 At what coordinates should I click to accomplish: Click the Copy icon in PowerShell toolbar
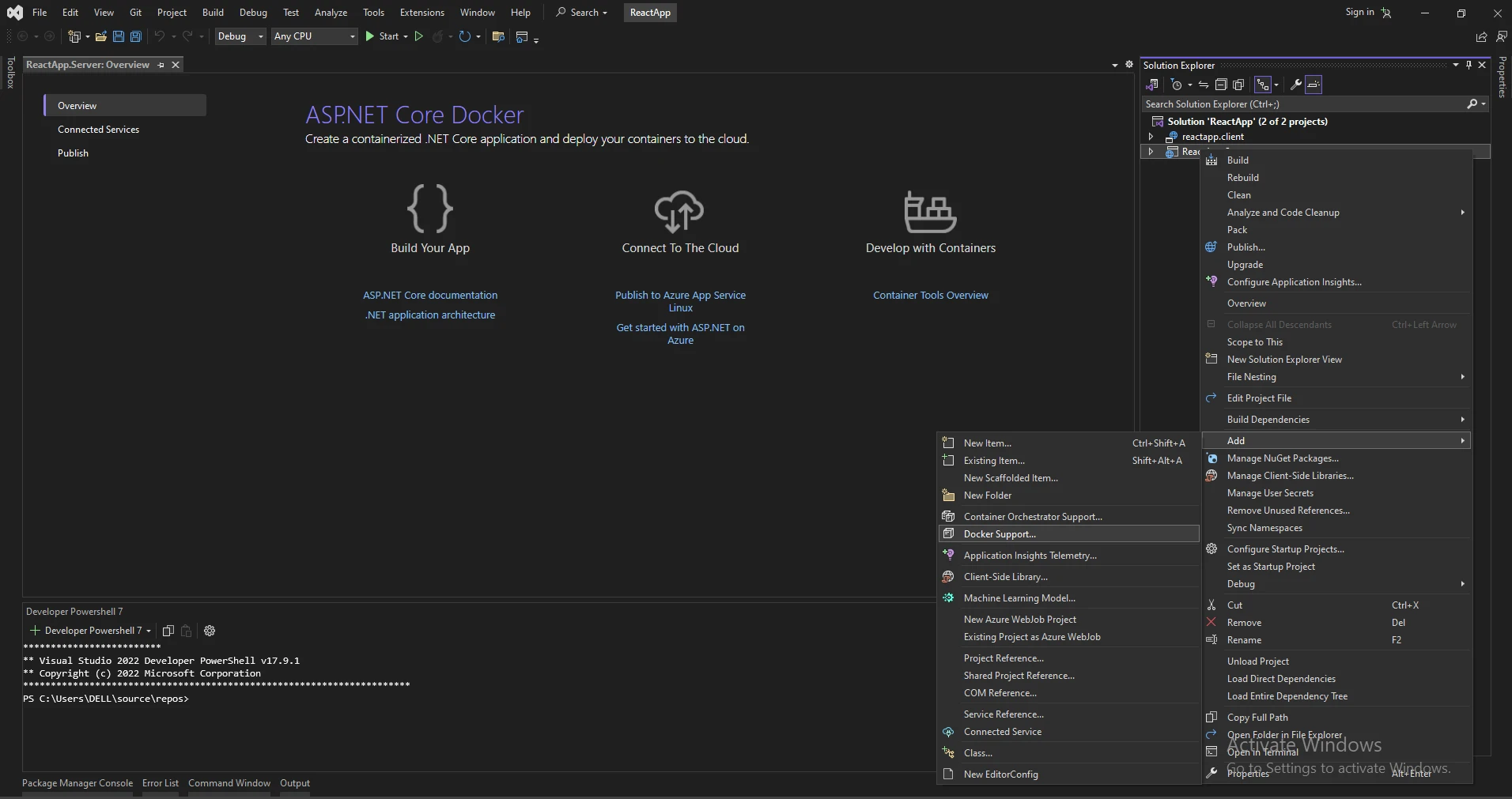pos(168,631)
